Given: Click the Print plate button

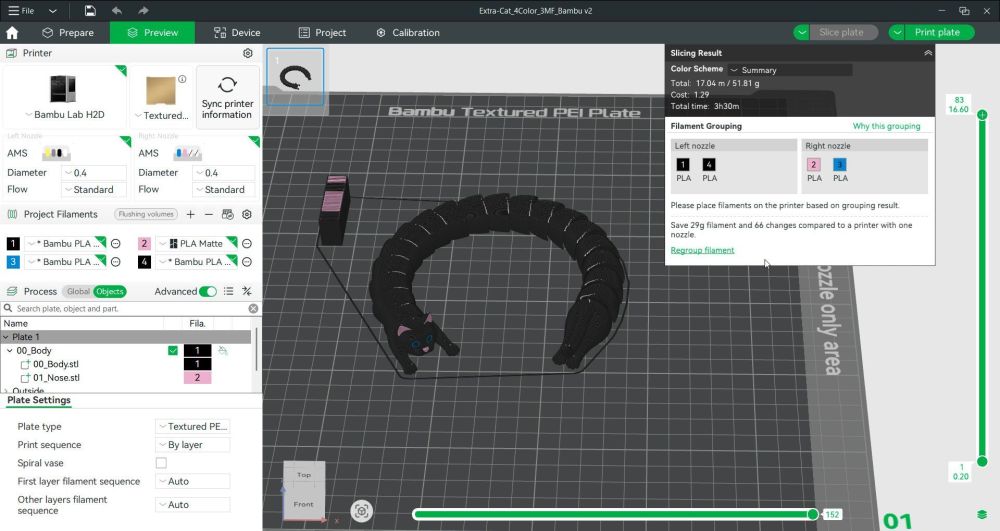Looking at the screenshot, I should (936, 32).
